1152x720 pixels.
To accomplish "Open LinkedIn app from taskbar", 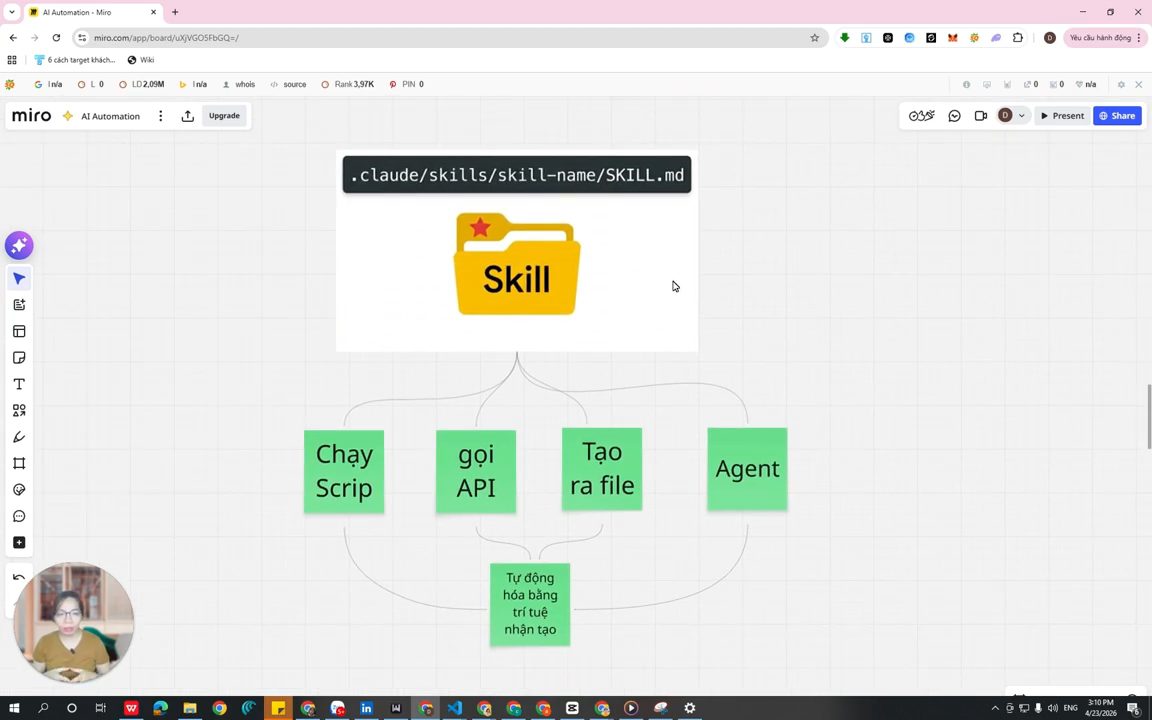I will (x=366, y=708).
